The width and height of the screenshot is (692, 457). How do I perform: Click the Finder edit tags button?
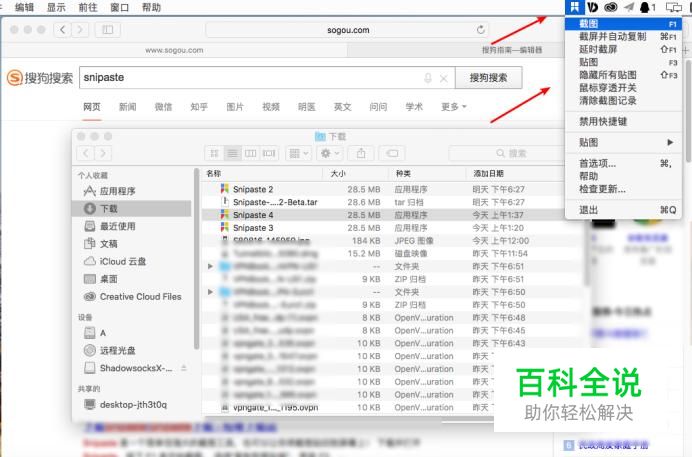[x=392, y=153]
